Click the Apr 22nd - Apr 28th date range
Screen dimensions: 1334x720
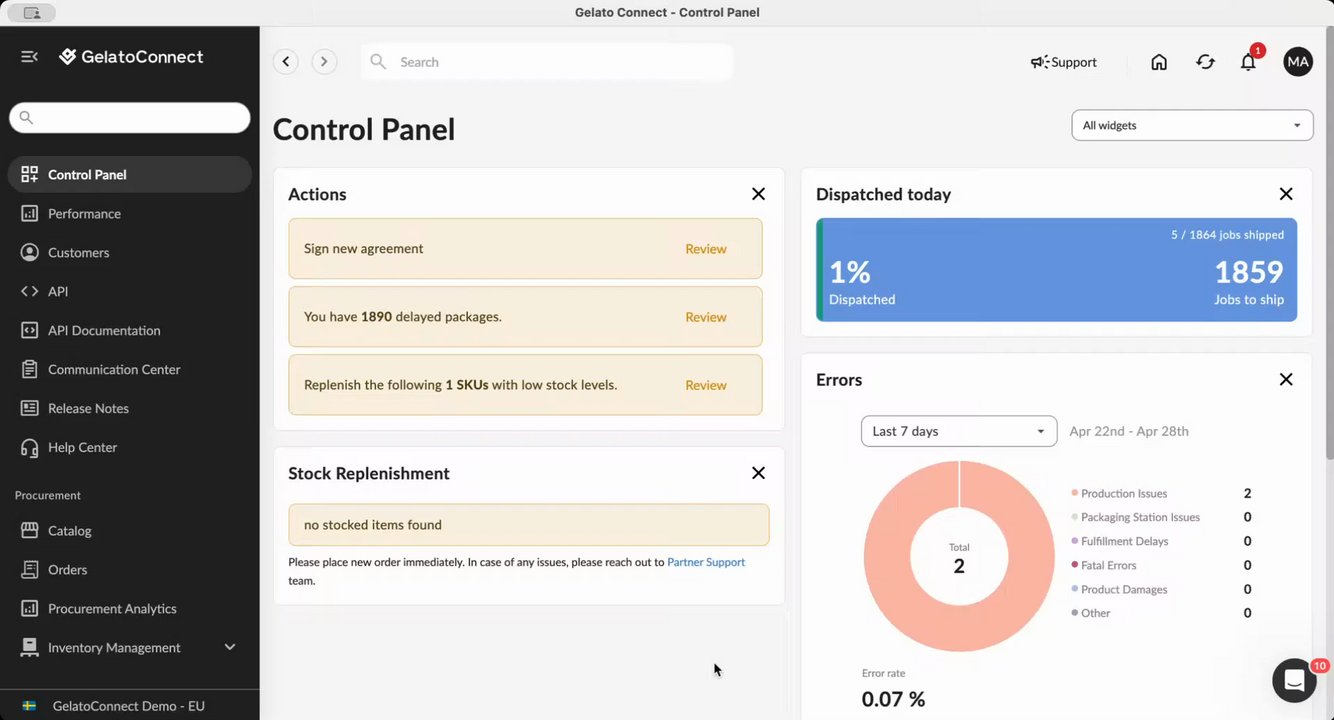[1129, 431]
